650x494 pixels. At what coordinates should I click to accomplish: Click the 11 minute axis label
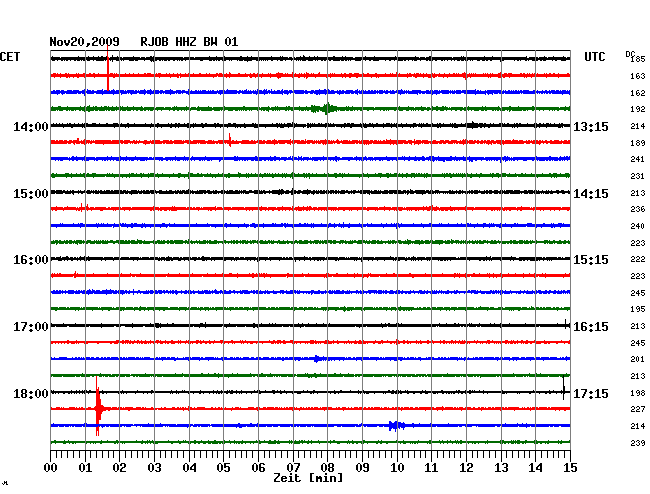pyautogui.click(x=432, y=467)
